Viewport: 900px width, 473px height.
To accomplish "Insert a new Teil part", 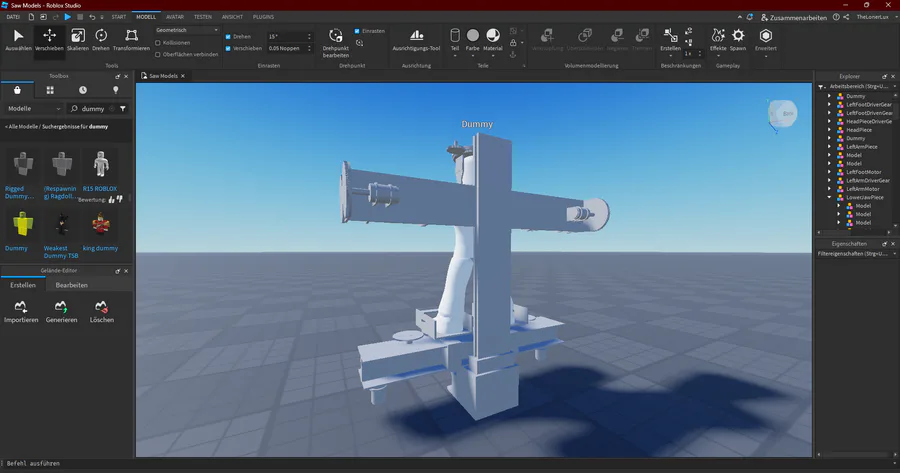I will point(455,40).
